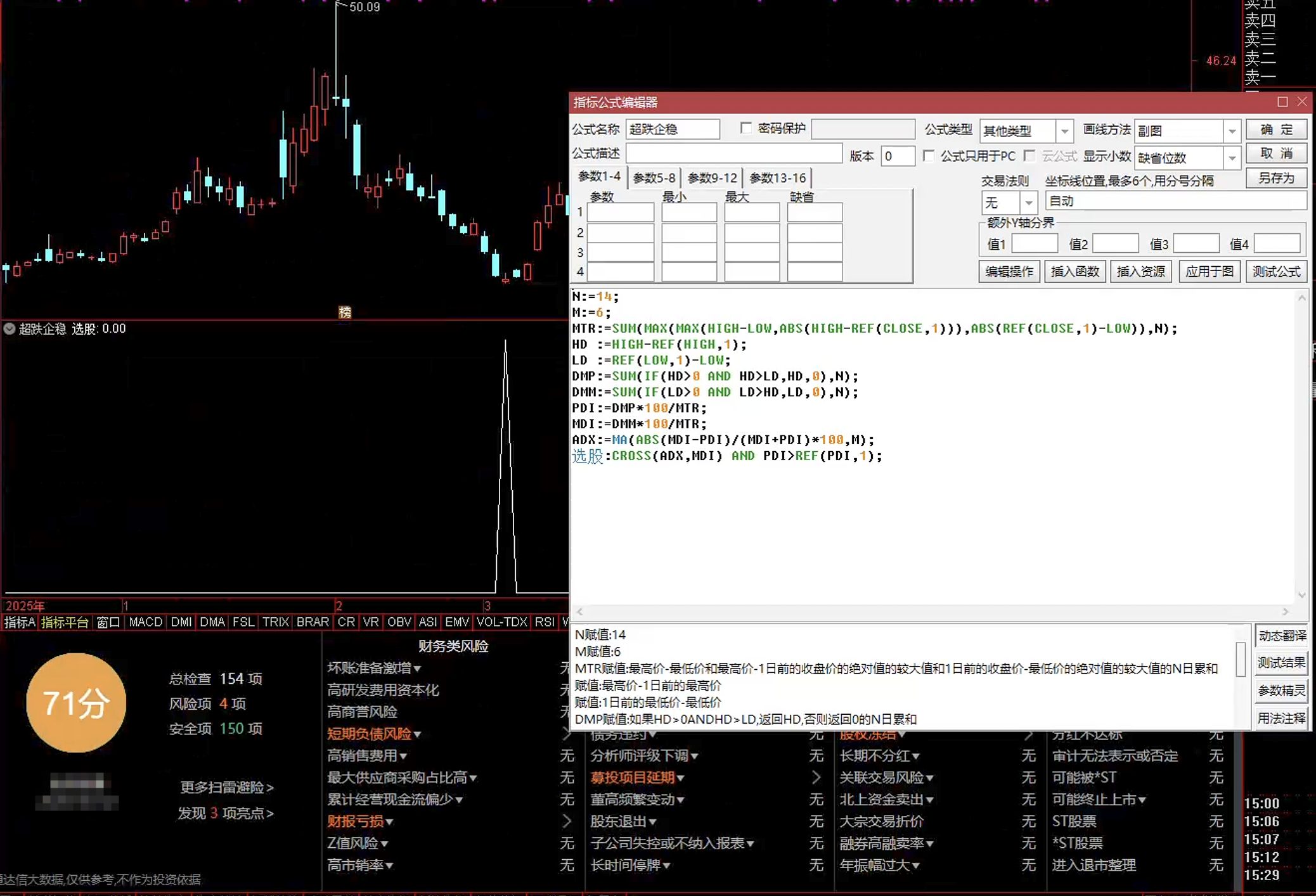Screen dimensions: 1316x896
Task: Expand 关联交易风险 item
Action: coord(929,778)
